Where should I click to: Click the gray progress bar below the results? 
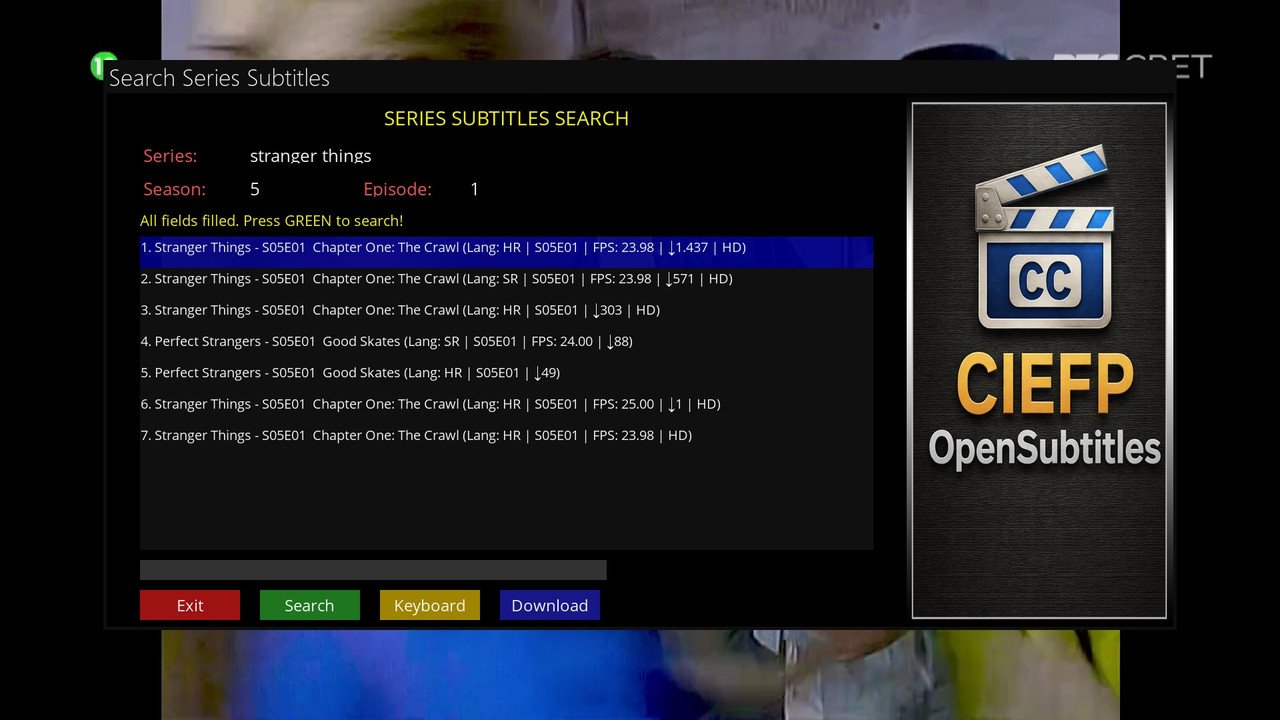[373, 570]
